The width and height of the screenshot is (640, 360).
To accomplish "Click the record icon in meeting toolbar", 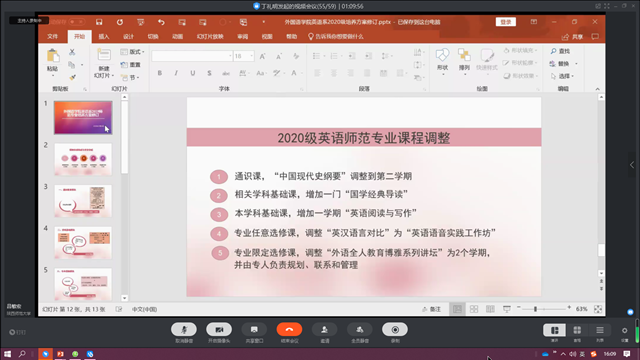I will tap(395, 329).
